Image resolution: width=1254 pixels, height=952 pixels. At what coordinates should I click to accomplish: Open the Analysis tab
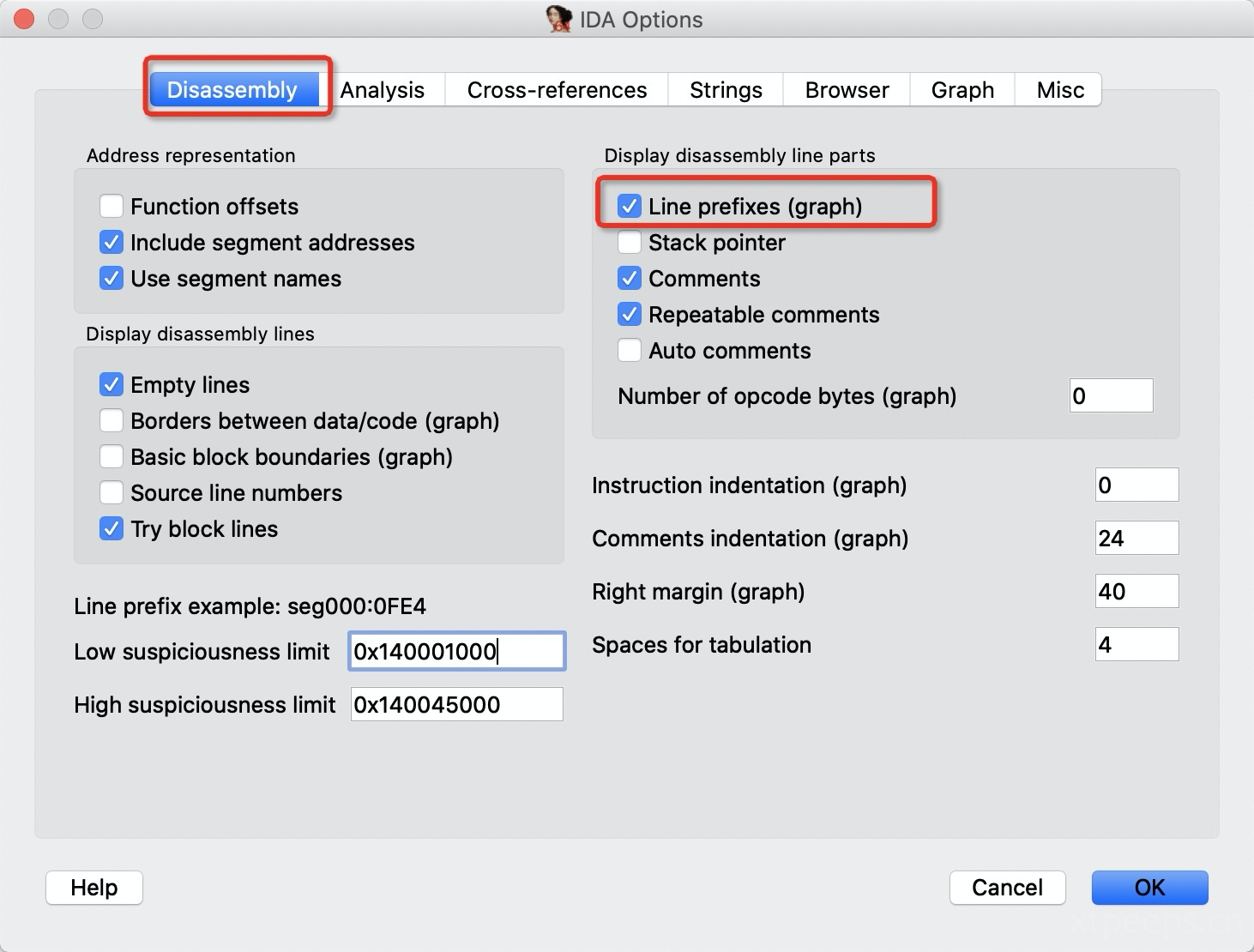point(383,90)
